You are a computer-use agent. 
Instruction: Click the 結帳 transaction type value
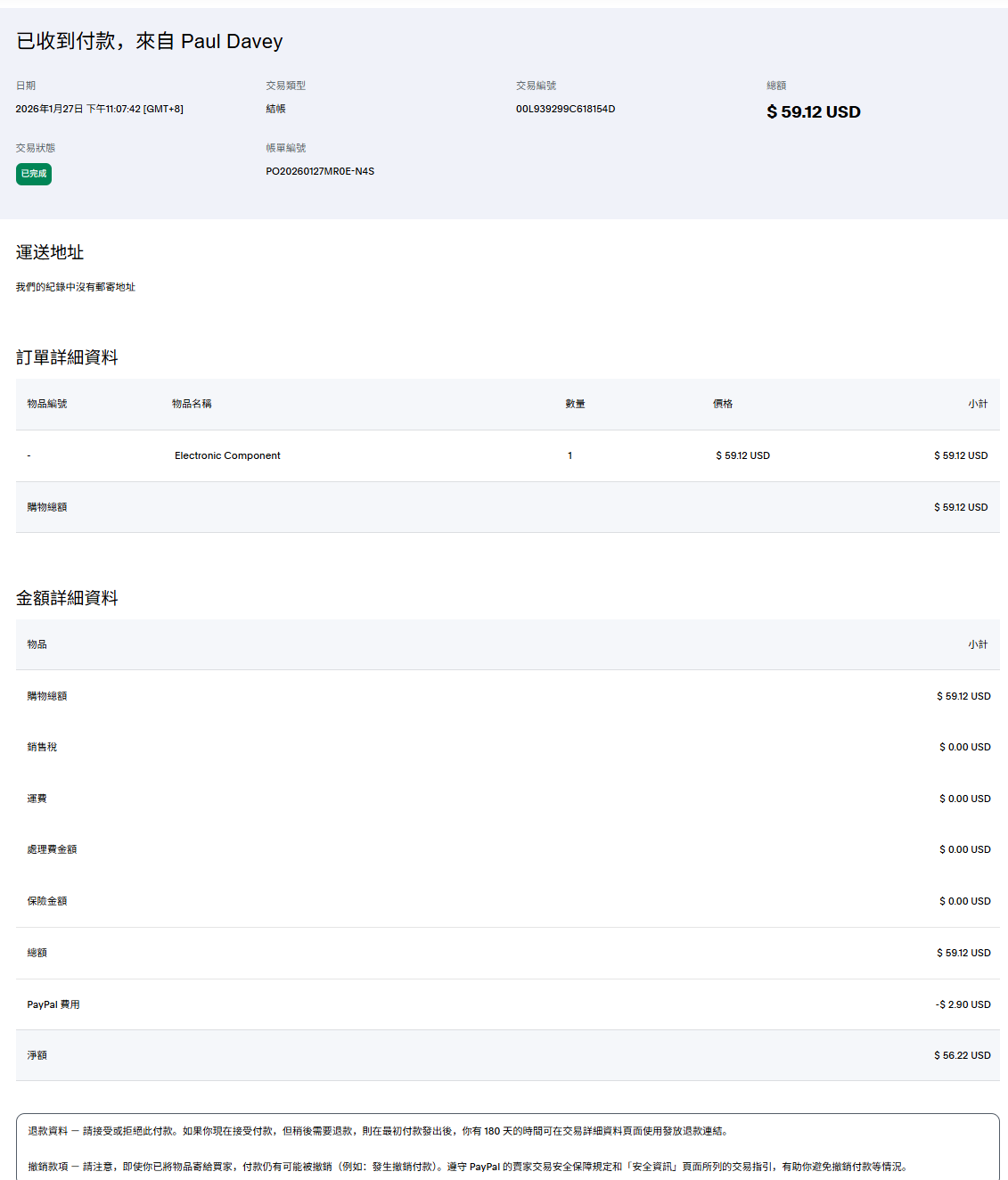pyautogui.click(x=275, y=109)
